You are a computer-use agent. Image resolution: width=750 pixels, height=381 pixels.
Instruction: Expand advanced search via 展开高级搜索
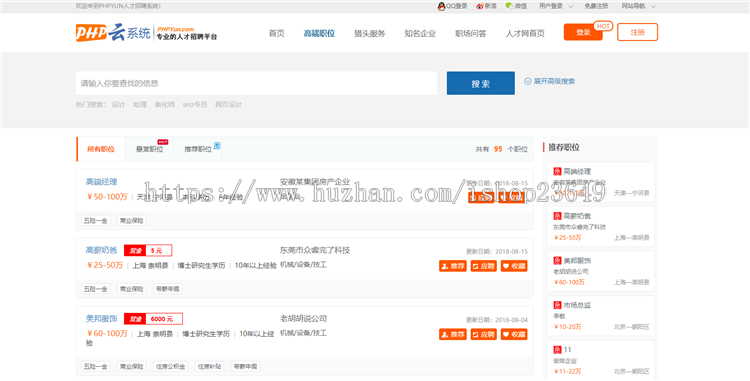[x=550, y=81]
